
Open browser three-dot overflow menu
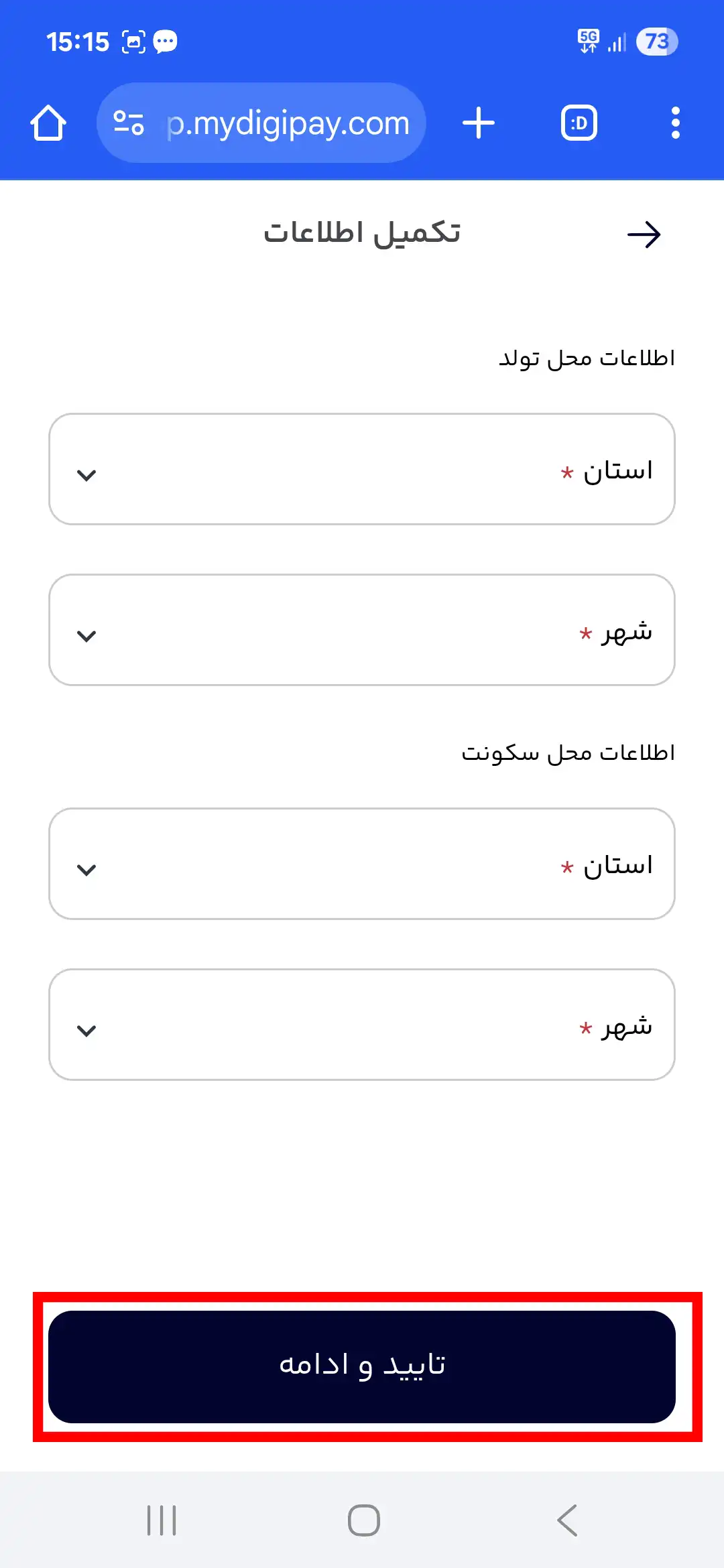[675, 123]
